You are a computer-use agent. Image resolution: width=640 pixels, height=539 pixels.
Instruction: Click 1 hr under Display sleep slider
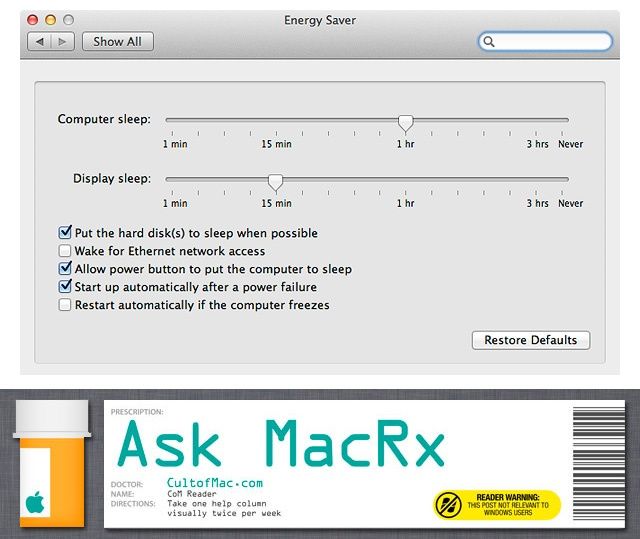click(x=405, y=203)
